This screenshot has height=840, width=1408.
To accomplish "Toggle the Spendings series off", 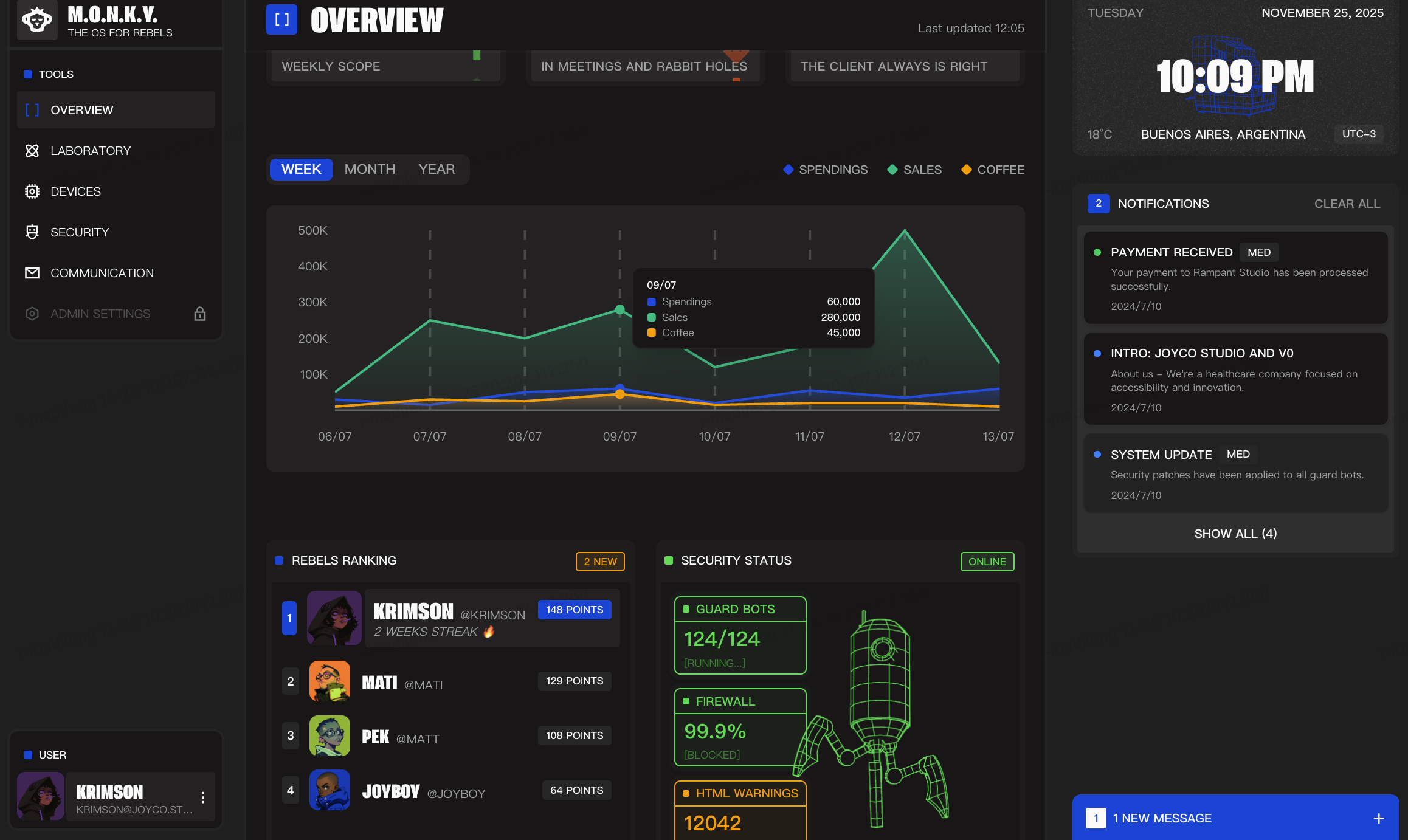I will [833, 170].
